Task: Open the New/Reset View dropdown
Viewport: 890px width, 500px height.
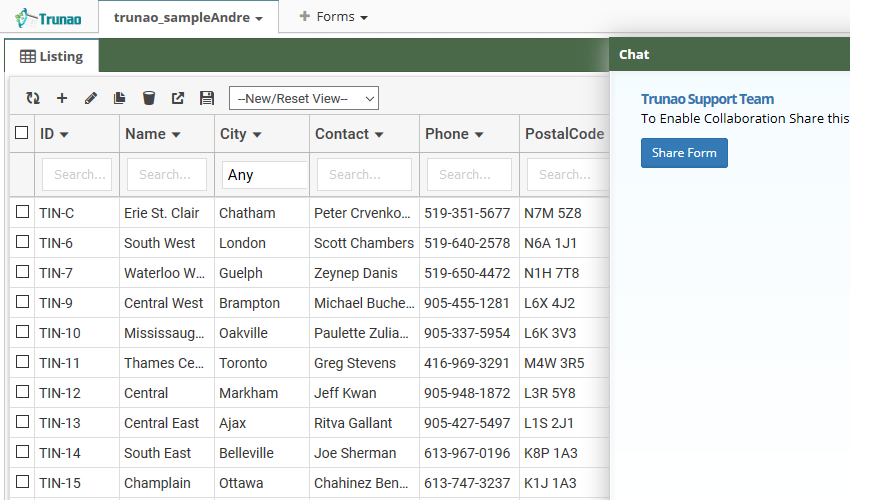Action: 304,98
